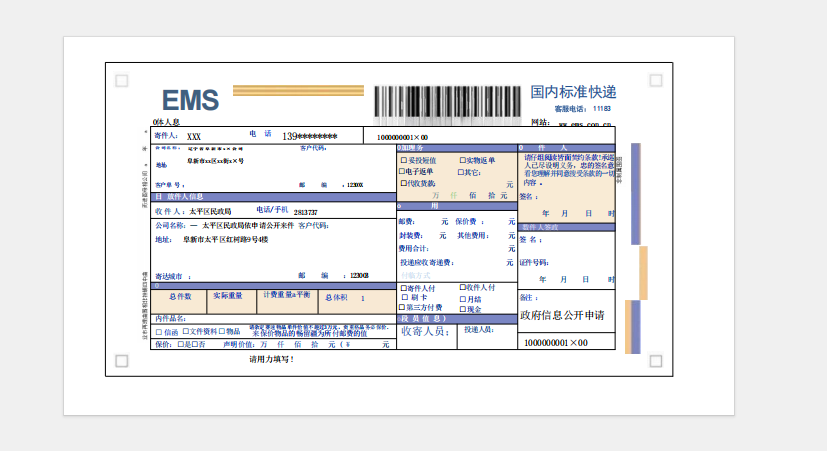Click the 总体积 cell
Screen dimensions: 827x451
click(357, 301)
